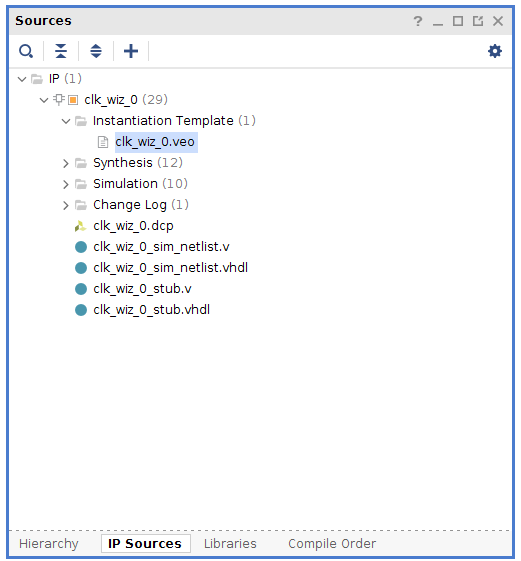This screenshot has width=521, height=561.
Task: Open the Sources search tool
Action: (x=26, y=51)
